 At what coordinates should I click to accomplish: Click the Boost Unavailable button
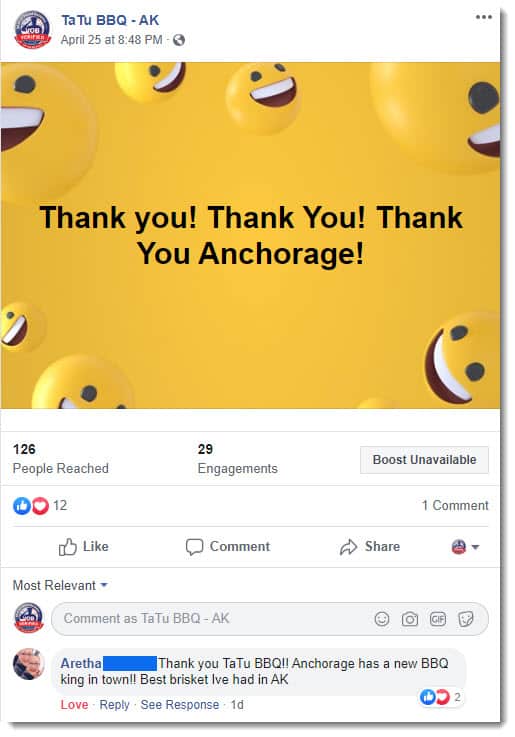pos(424,460)
